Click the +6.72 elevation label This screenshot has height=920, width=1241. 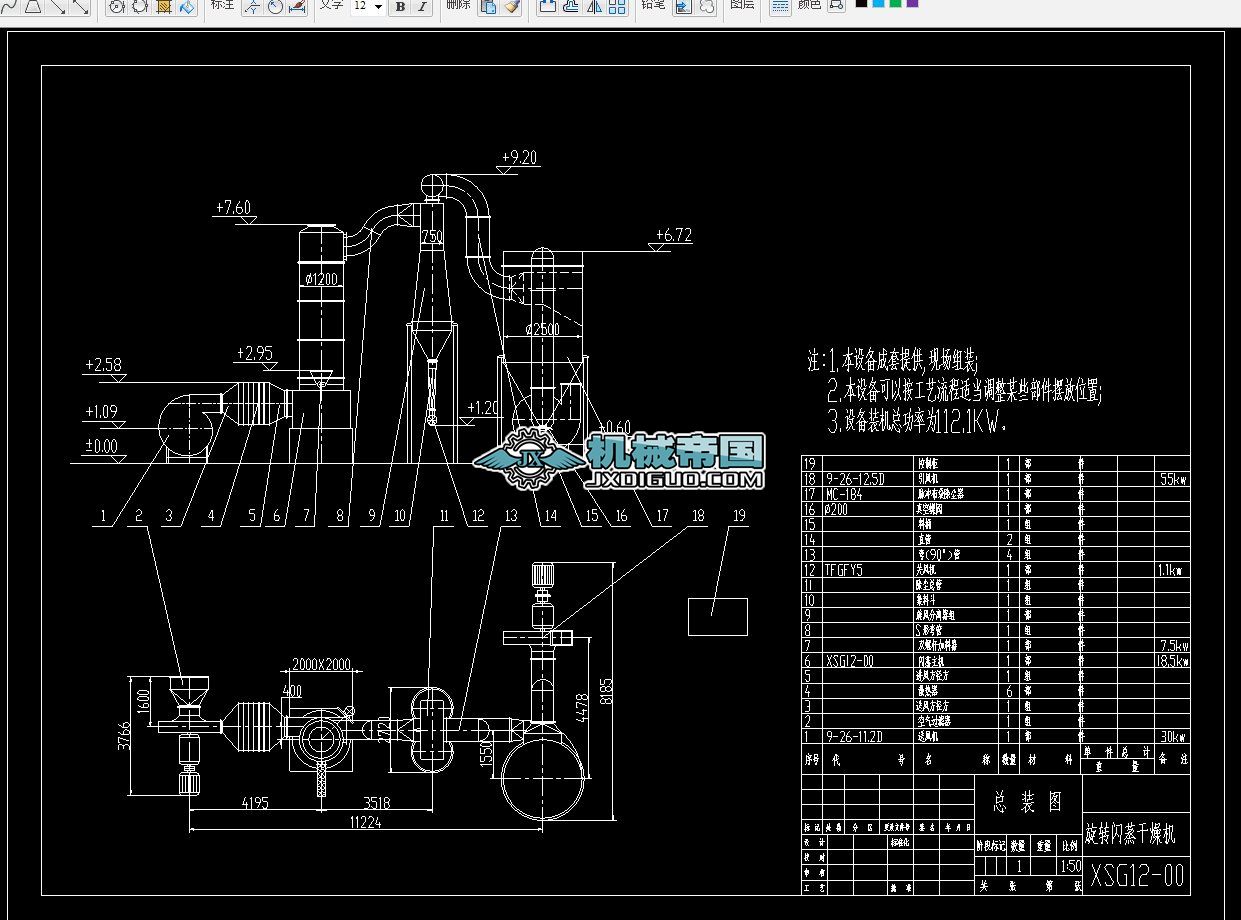tap(673, 236)
